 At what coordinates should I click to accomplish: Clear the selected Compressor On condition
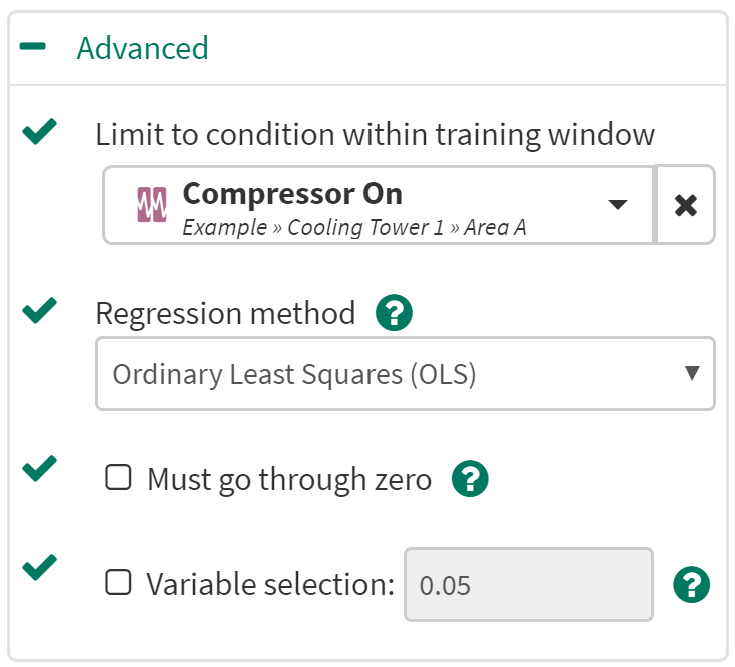pyautogui.click(x=685, y=205)
